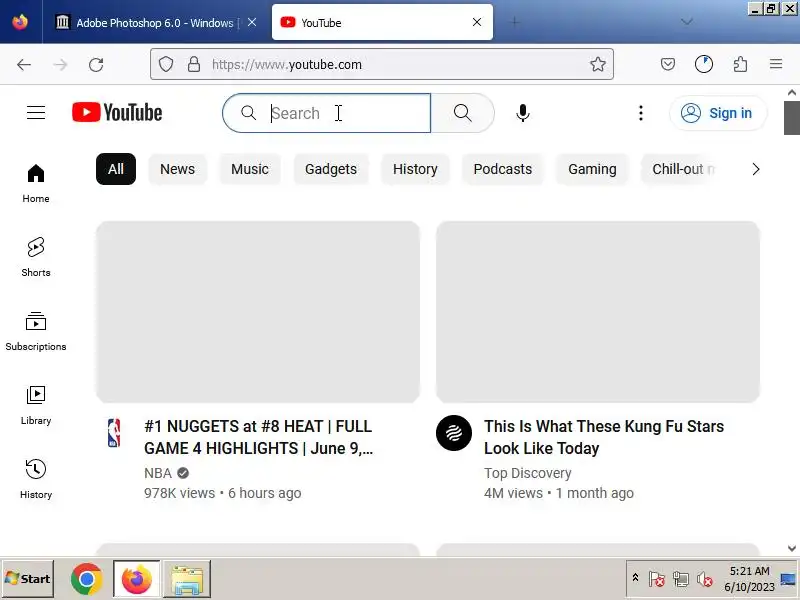Click the browser URL address bar

[382, 64]
